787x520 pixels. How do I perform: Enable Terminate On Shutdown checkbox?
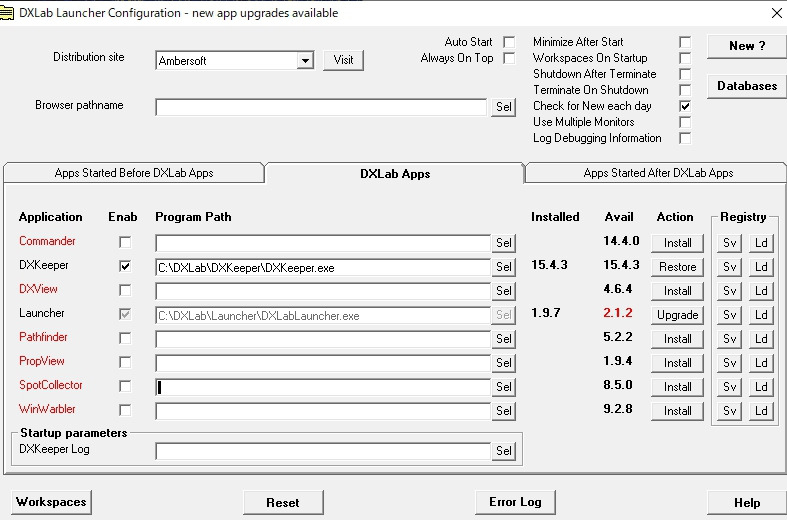click(685, 90)
